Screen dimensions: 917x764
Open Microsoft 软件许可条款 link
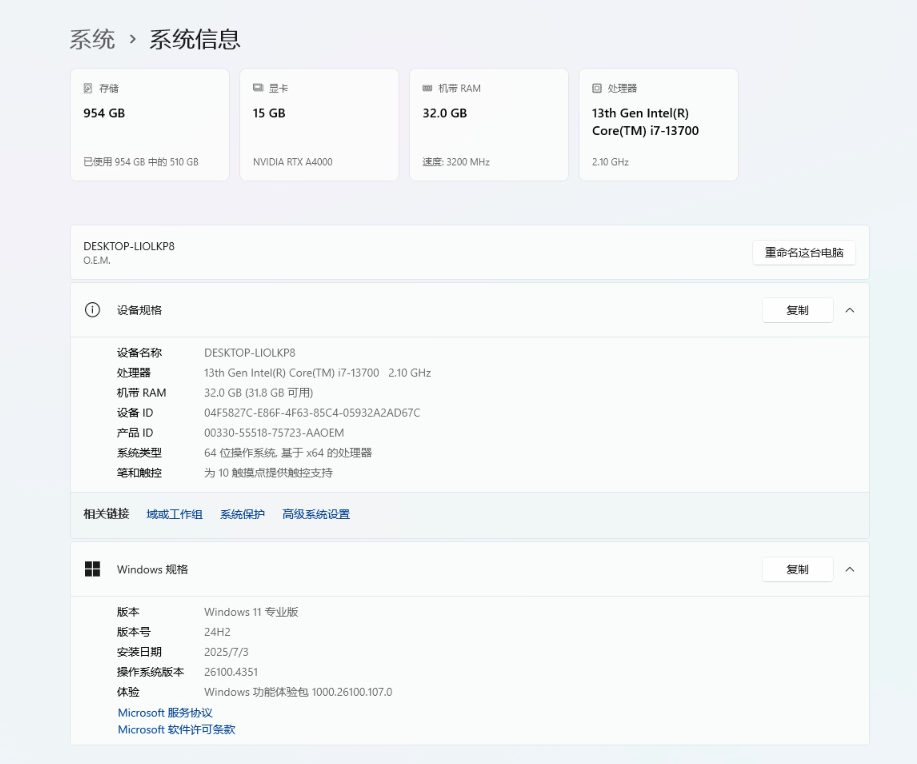[177, 729]
